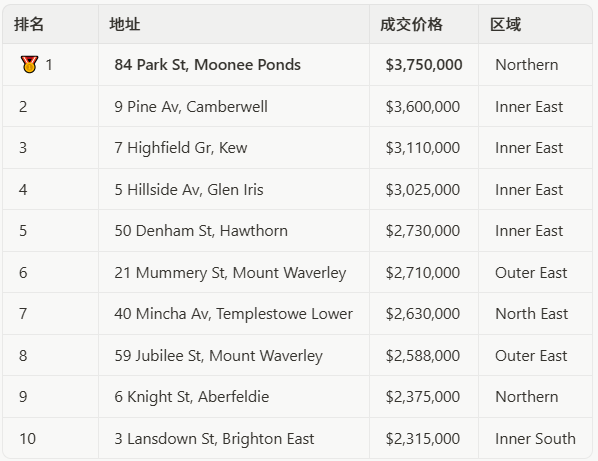Select the 排名 column header
The image size is (598, 461).
click(29, 24)
